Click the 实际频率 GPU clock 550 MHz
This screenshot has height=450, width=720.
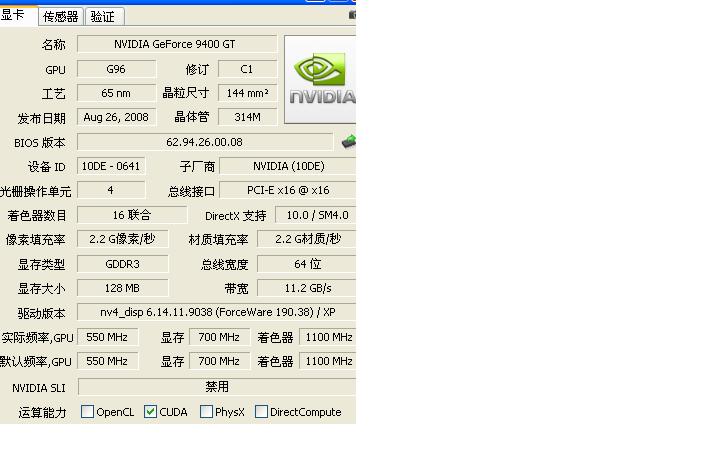click(x=107, y=337)
